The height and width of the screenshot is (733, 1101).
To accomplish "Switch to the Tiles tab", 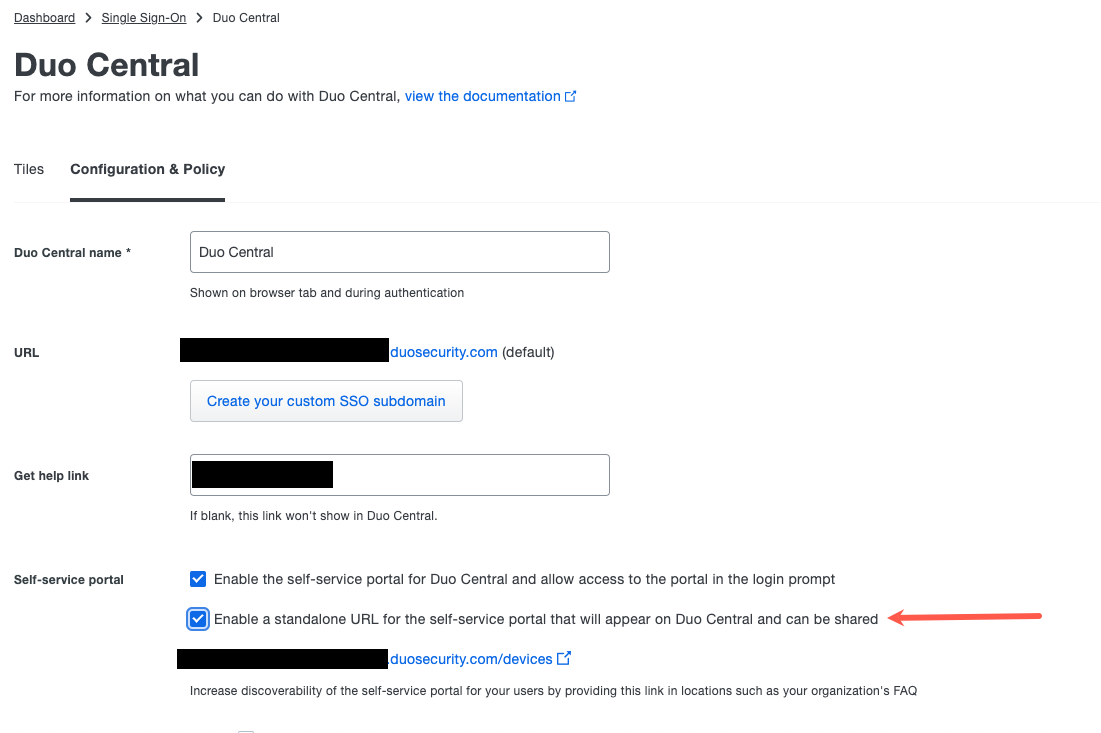I will pos(29,169).
